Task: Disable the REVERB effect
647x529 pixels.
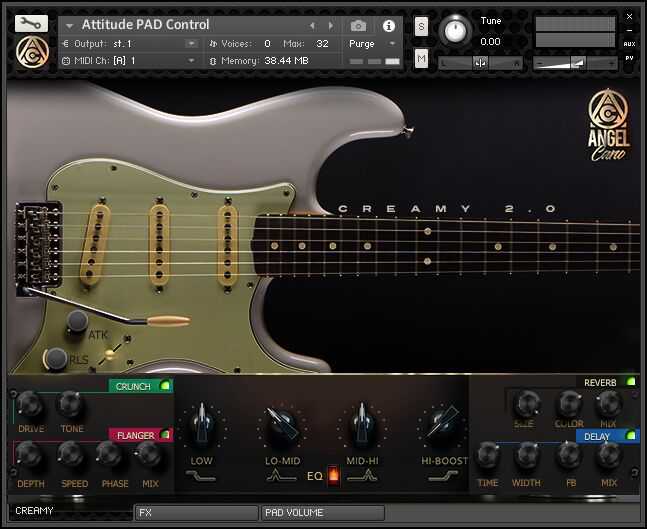Action: click(630, 382)
